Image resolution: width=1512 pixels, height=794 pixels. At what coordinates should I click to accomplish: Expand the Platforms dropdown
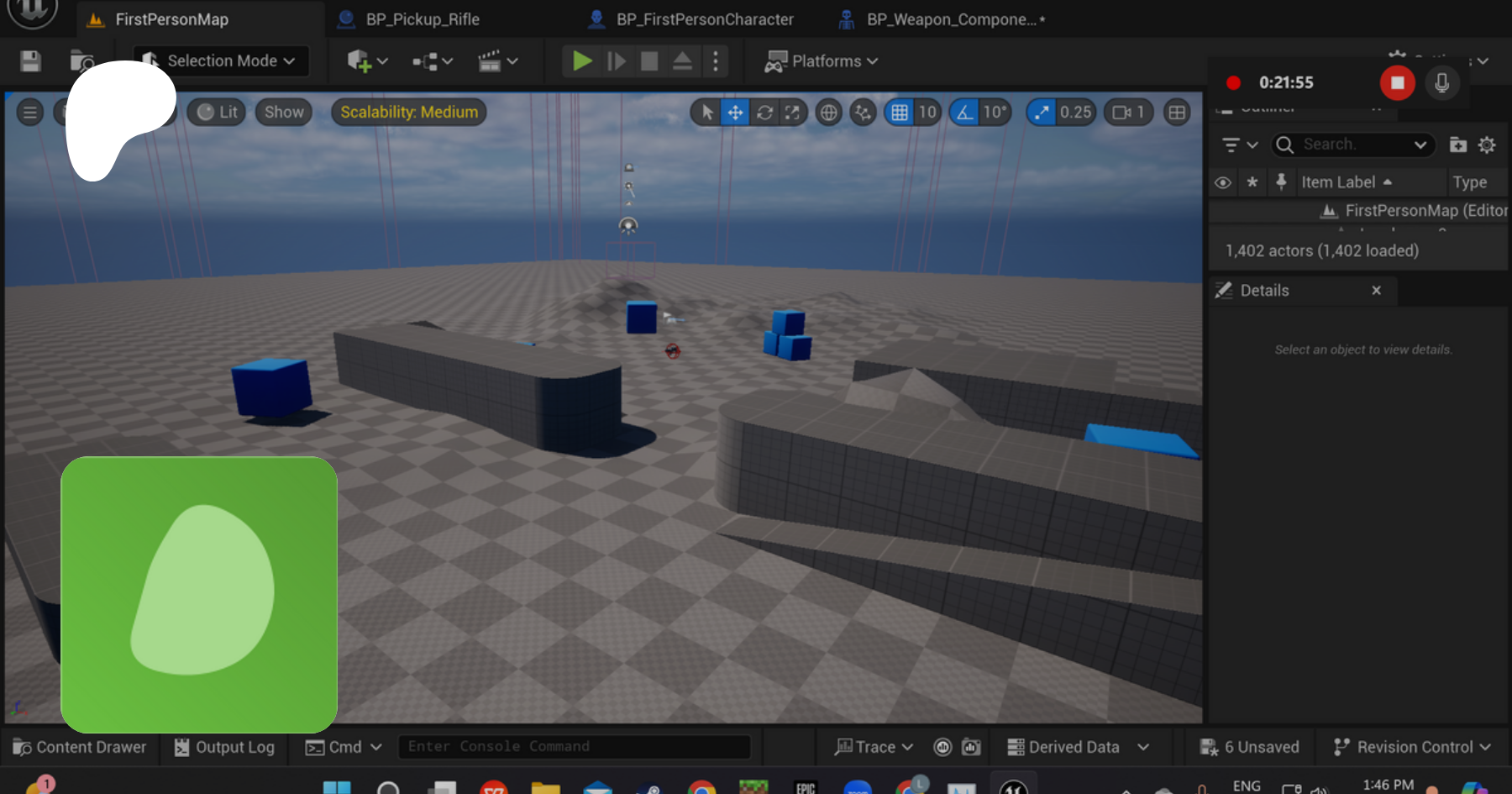(x=822, y=61)
